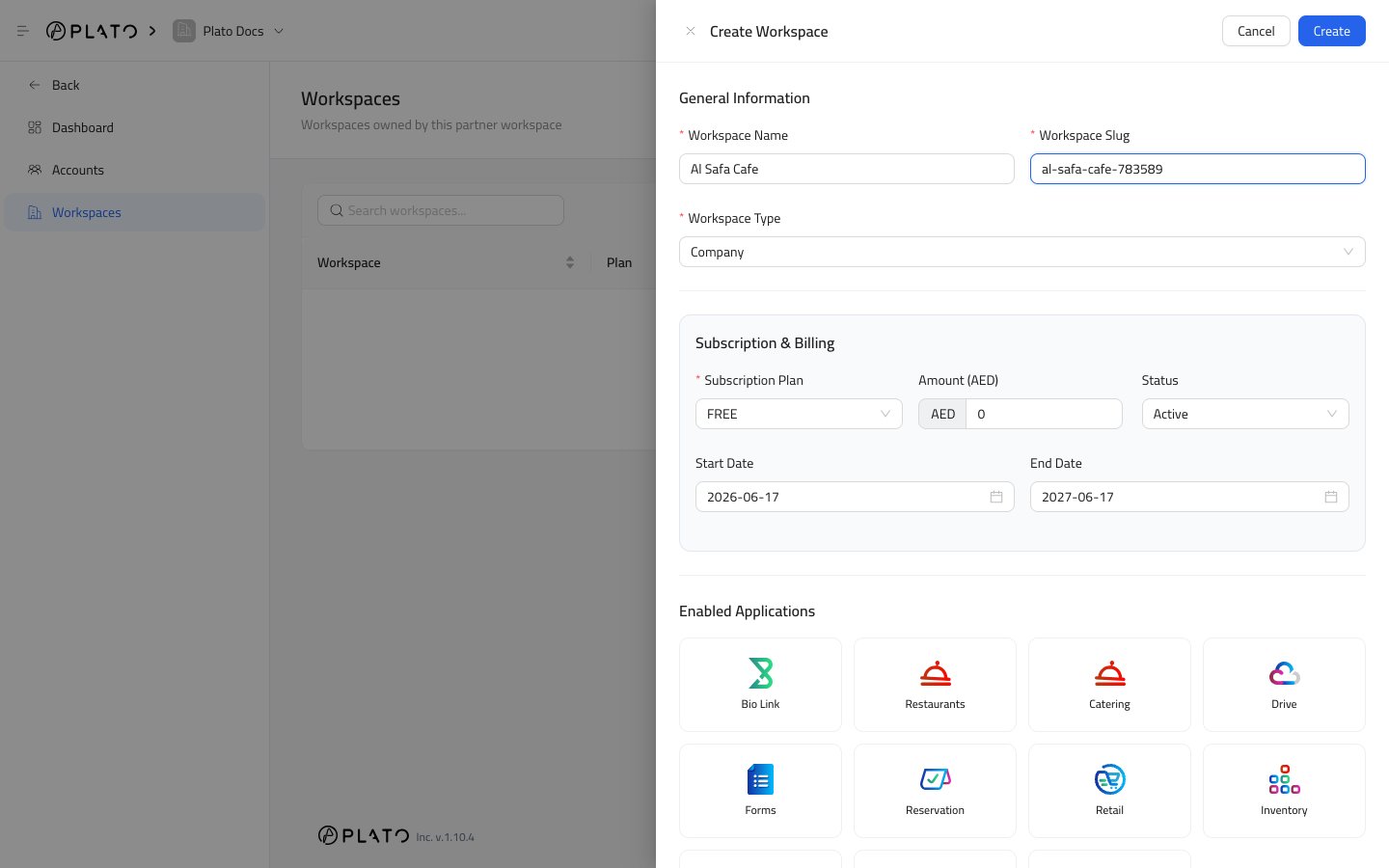Toggle the Drive application
1389x868 pixels.
point(1284,685)
